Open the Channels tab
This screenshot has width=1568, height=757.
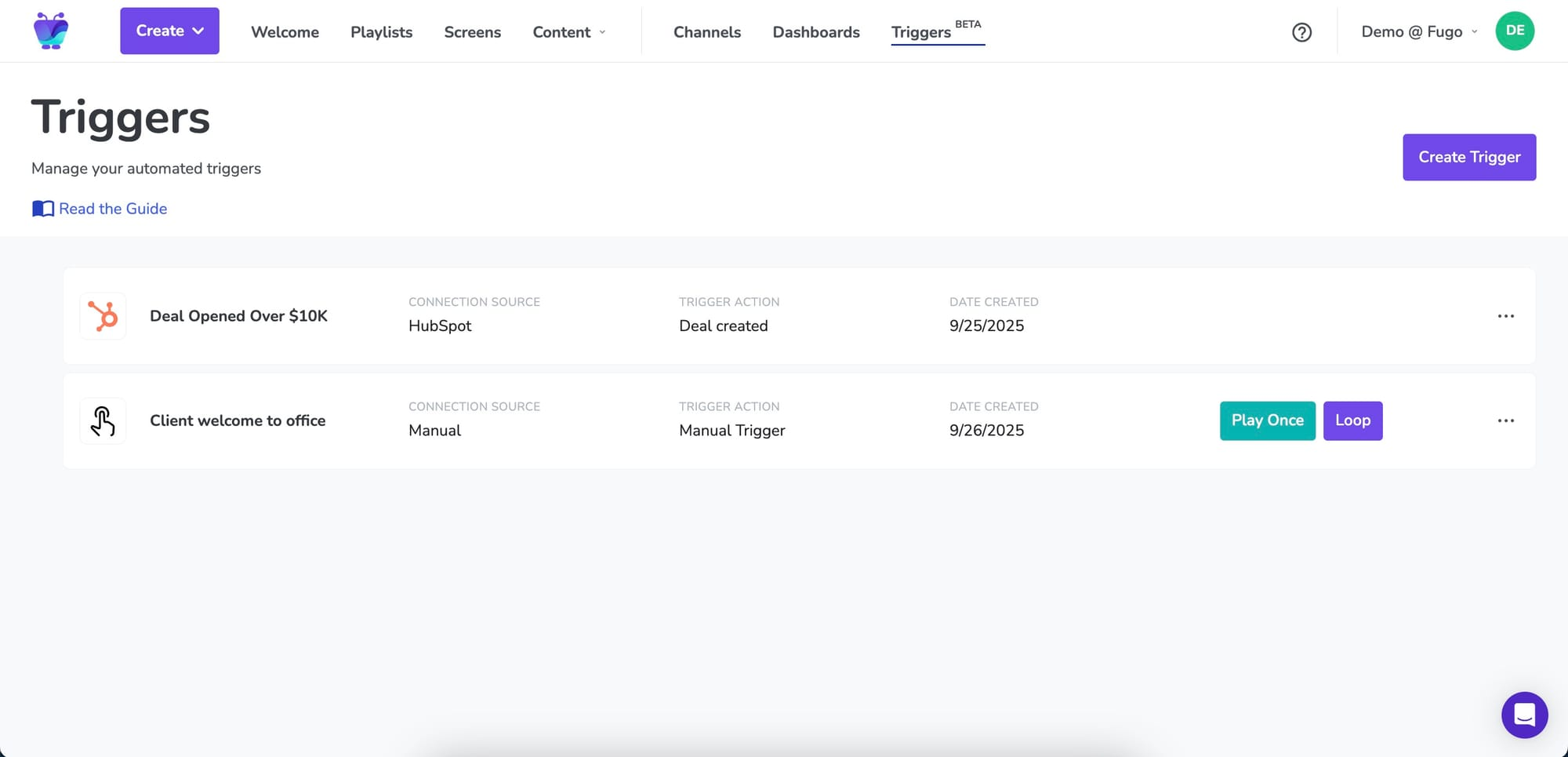(706, 32)
